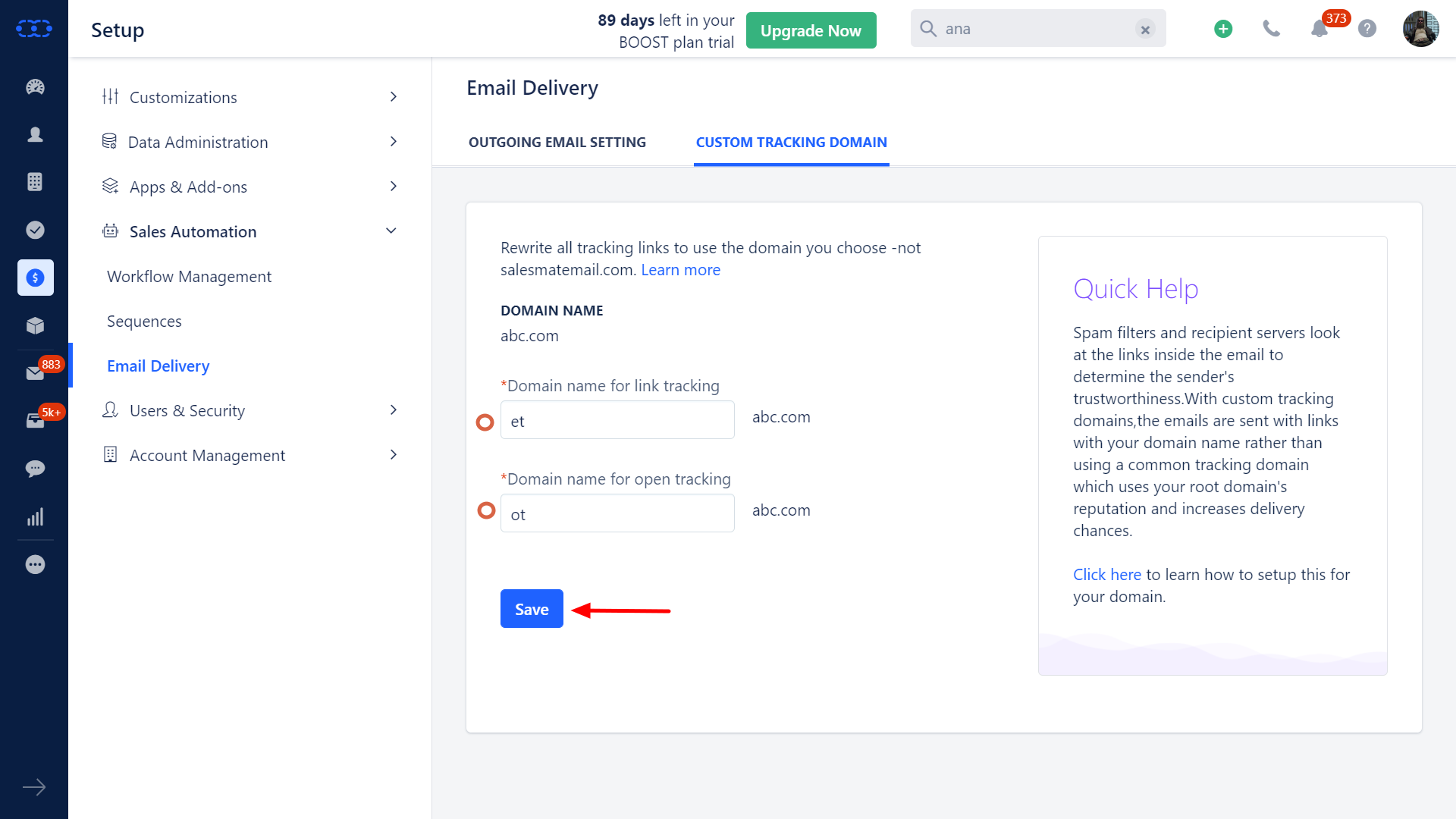Click status circle beside open tracking field

pyautogui.click(x=486, y=510)
